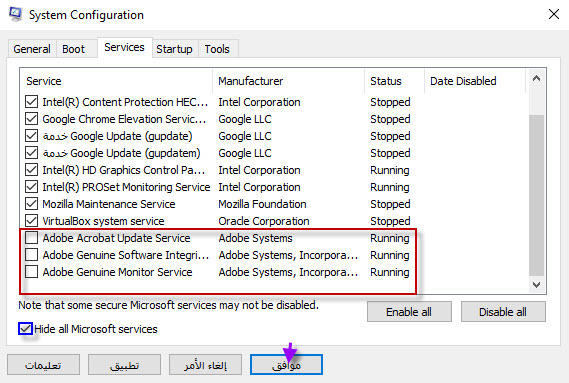Click the services list scroll down arrow
Image resolution: width=569 pixels, height=383 pixels.
point(536,285)
